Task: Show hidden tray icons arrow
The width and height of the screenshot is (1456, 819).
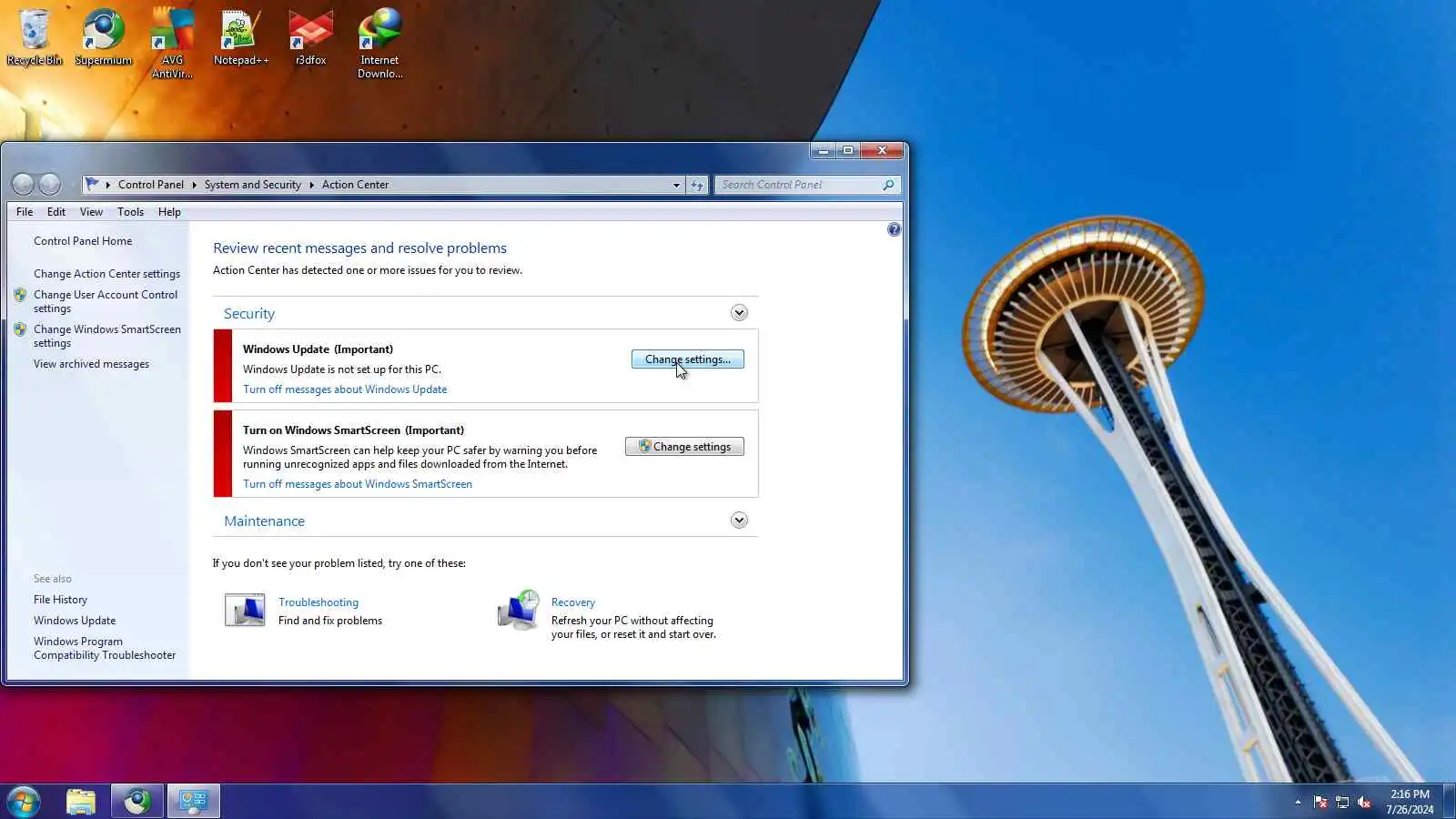Action: pyautogui.click(x=1298, y=802)
